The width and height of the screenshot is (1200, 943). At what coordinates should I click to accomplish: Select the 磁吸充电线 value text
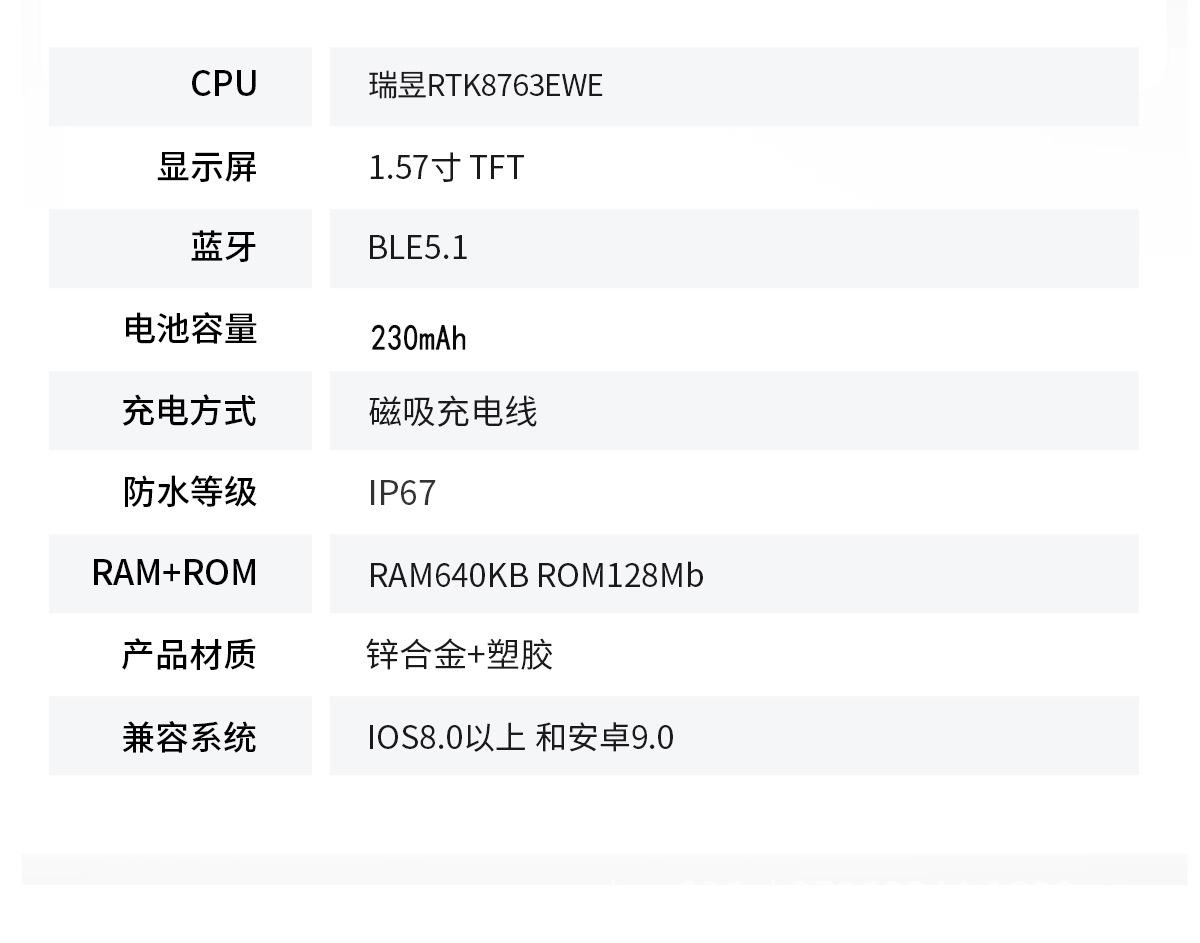(x=453, y=411)
